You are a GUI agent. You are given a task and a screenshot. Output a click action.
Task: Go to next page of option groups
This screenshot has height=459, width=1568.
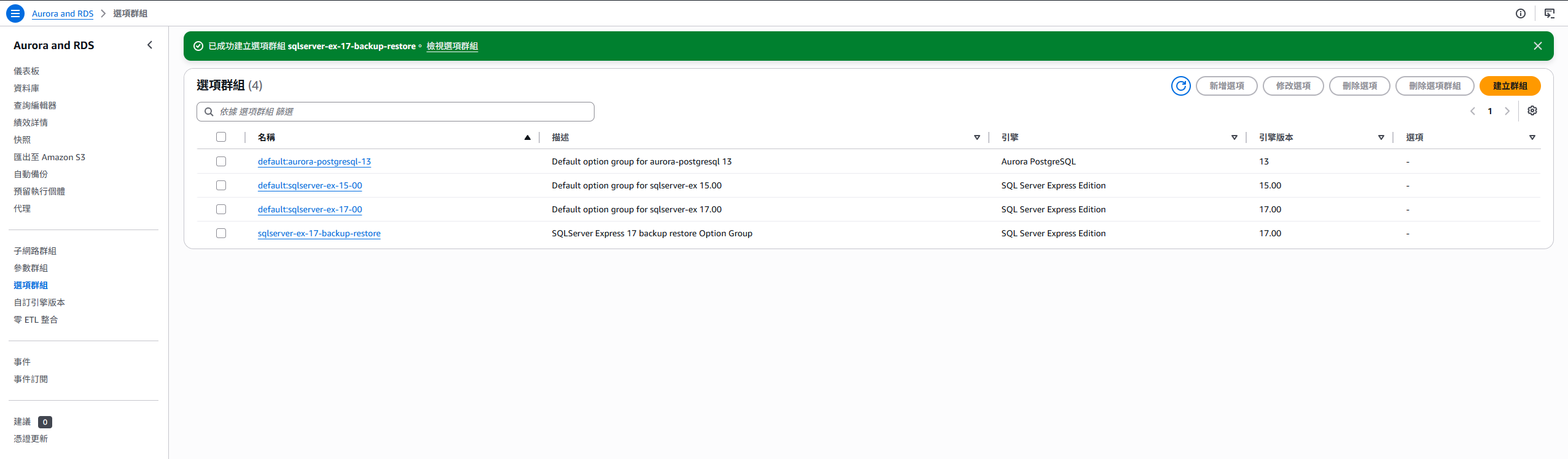(1507, 111)
